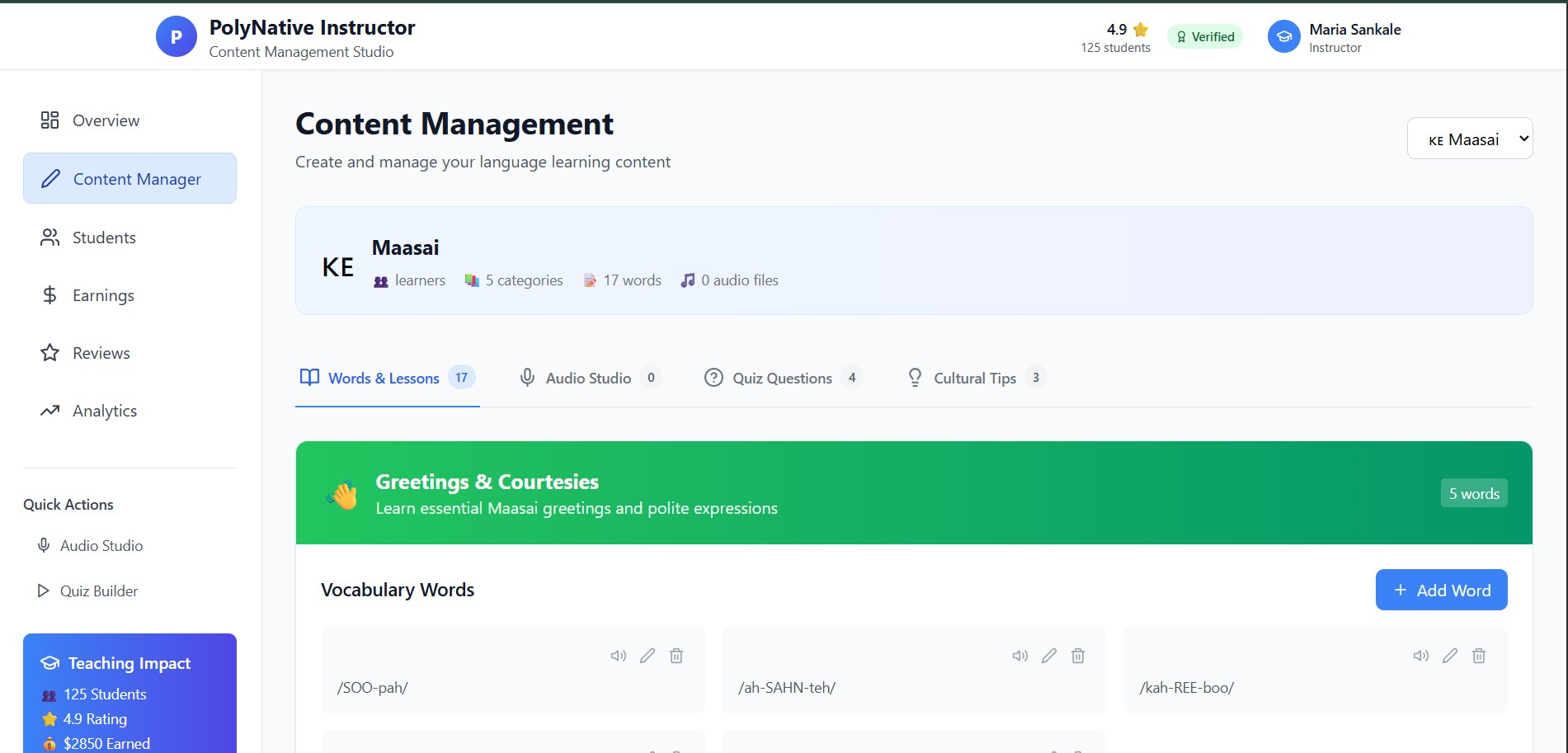Viewport: 1568px width, 753px height.
Task: Play audio for the /SOO-pah/ word
Action: tap(619, 656)
